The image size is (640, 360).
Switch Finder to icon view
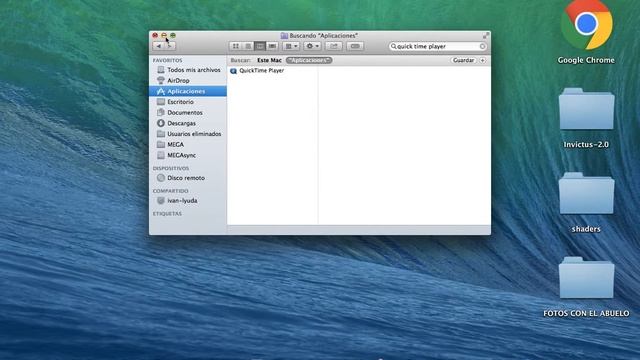[236, 46]
